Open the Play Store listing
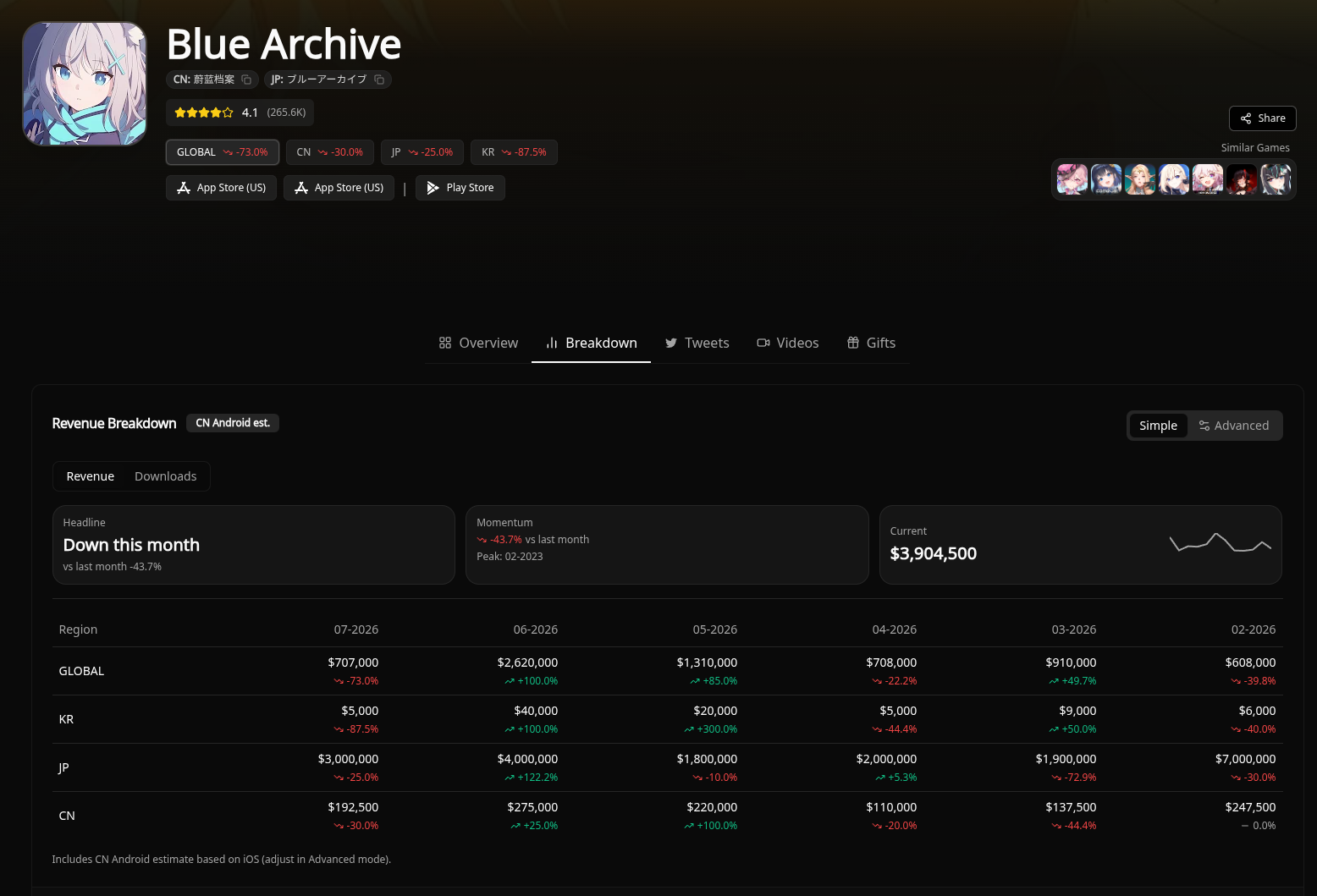1317x896 pixels. (460, 188)
